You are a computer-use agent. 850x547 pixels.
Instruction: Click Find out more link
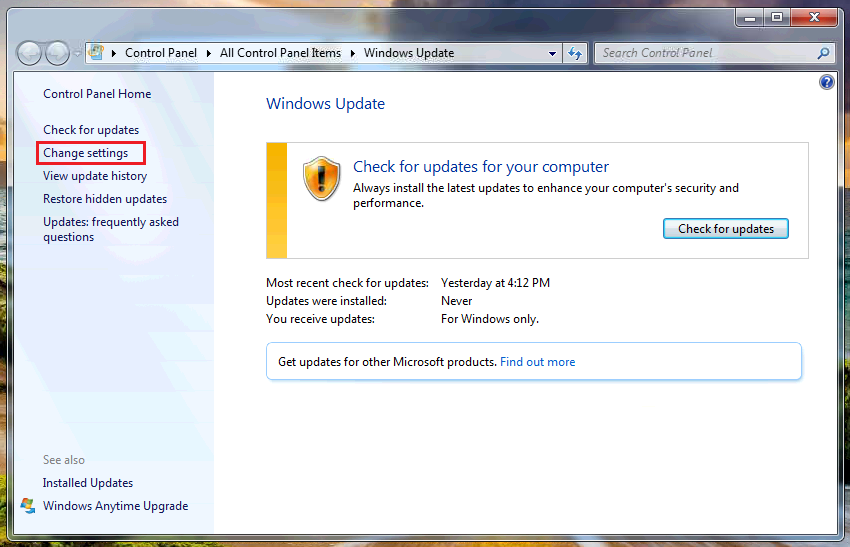(x=537, y=362)
